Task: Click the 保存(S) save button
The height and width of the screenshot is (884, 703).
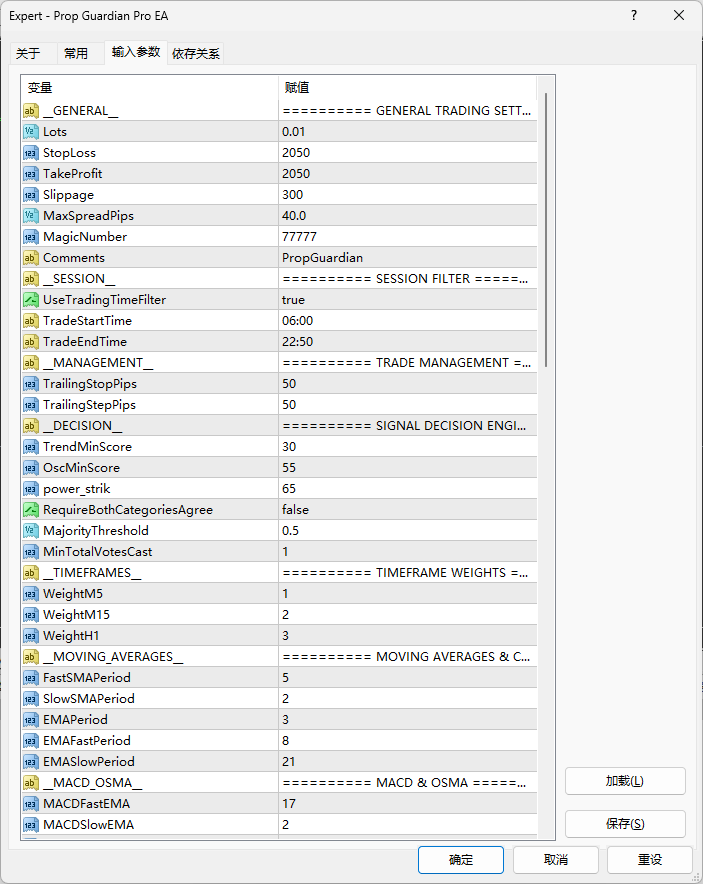Action: tap(625, 824)
